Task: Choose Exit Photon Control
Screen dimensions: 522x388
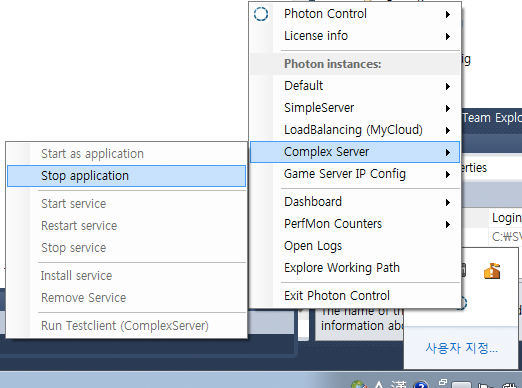Action: pos(355,296)
